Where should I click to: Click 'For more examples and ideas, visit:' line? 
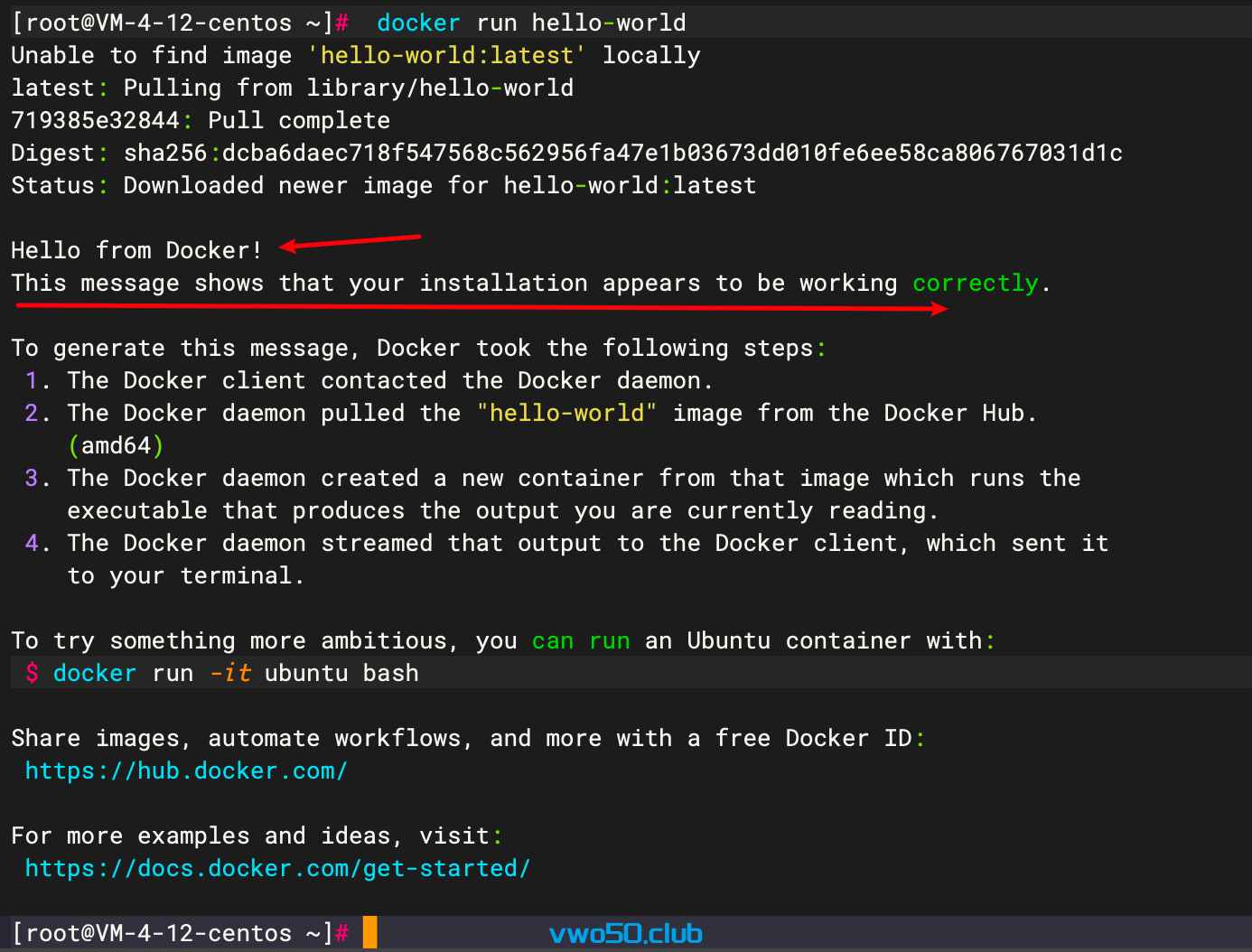click(x=257, y=835)
